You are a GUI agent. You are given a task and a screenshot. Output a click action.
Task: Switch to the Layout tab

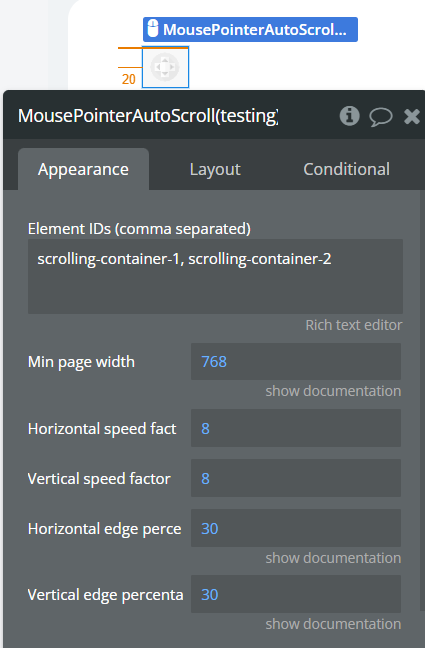pyautogui.click(x=215, y=169)
